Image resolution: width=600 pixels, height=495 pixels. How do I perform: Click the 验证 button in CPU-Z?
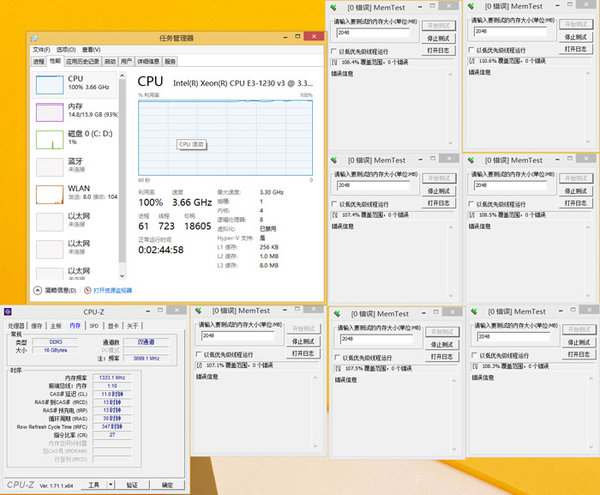132,485
